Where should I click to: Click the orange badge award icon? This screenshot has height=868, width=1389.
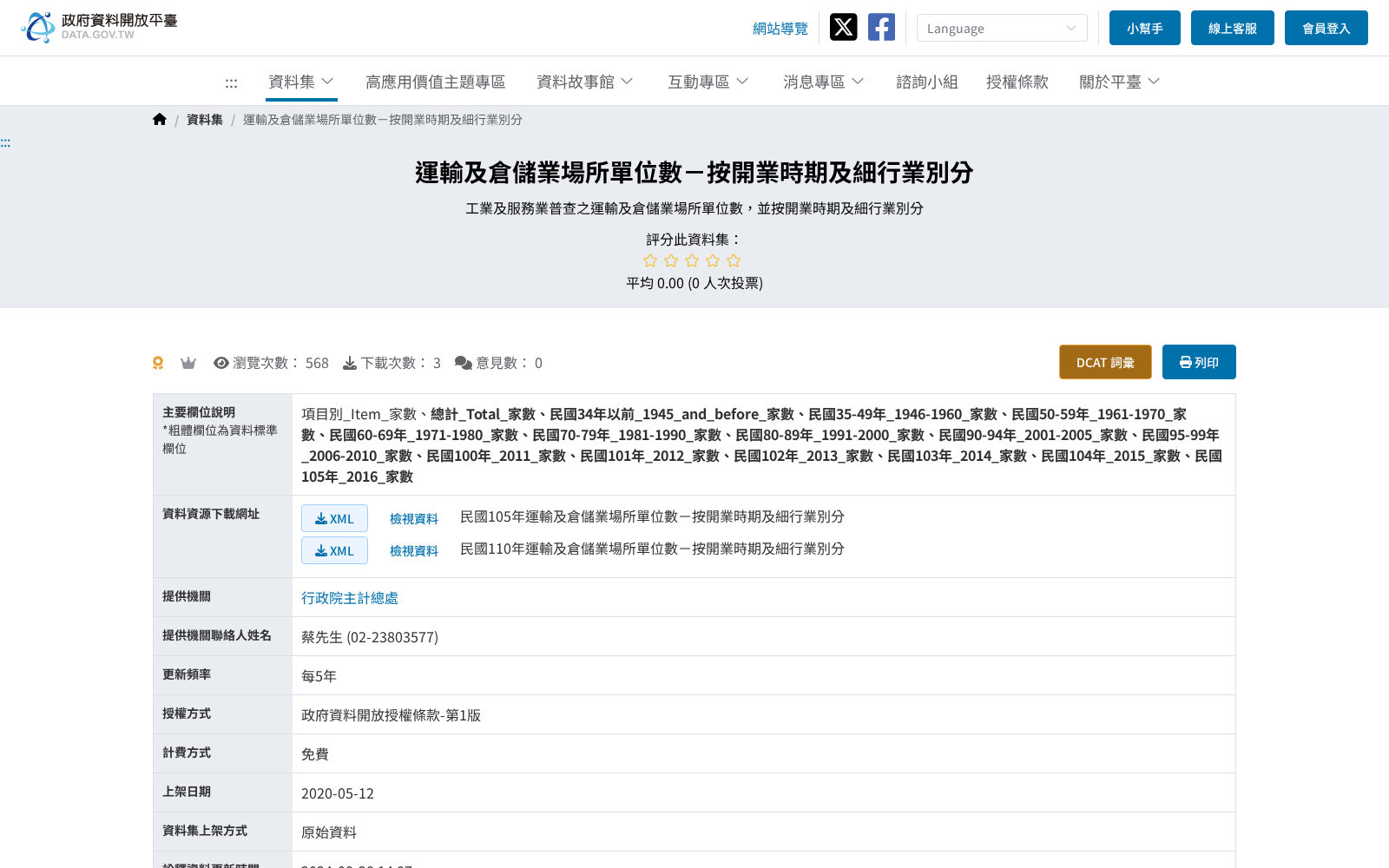(x=158, y=363)
